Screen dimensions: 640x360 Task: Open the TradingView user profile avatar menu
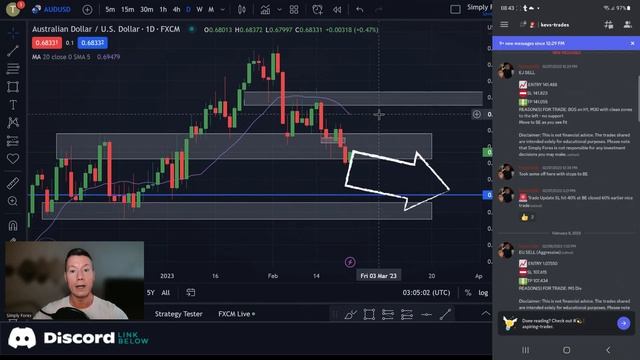tap(13, 9)
